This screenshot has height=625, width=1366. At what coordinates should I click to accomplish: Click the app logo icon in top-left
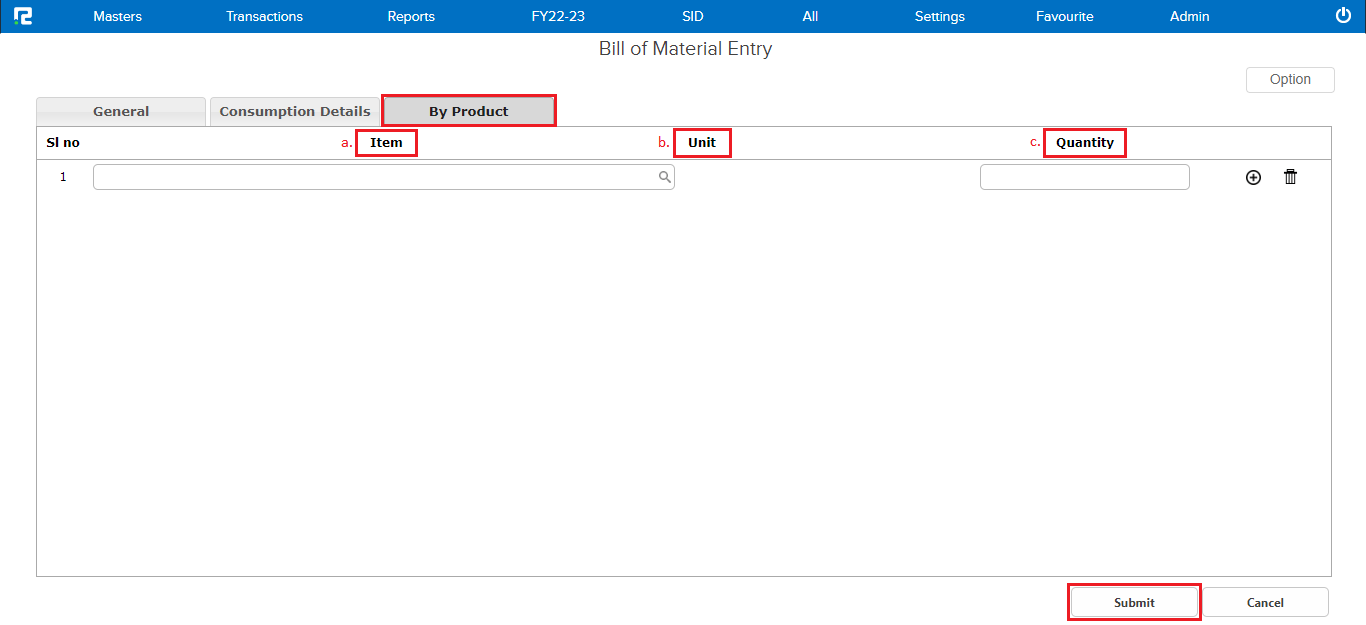[x=23, y=16]
